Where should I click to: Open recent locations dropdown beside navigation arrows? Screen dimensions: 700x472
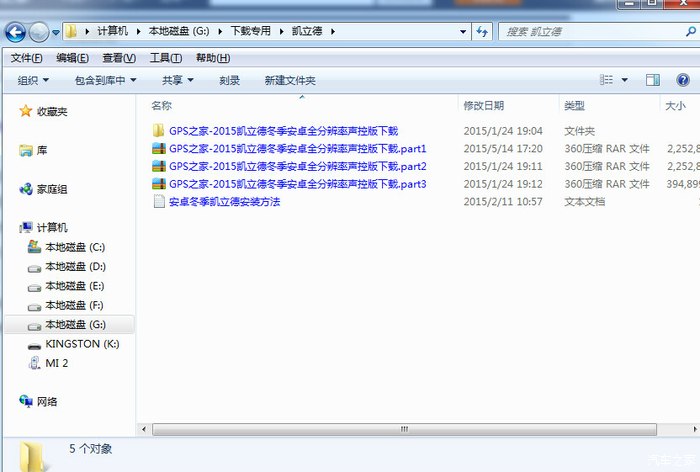click(56, 32)
